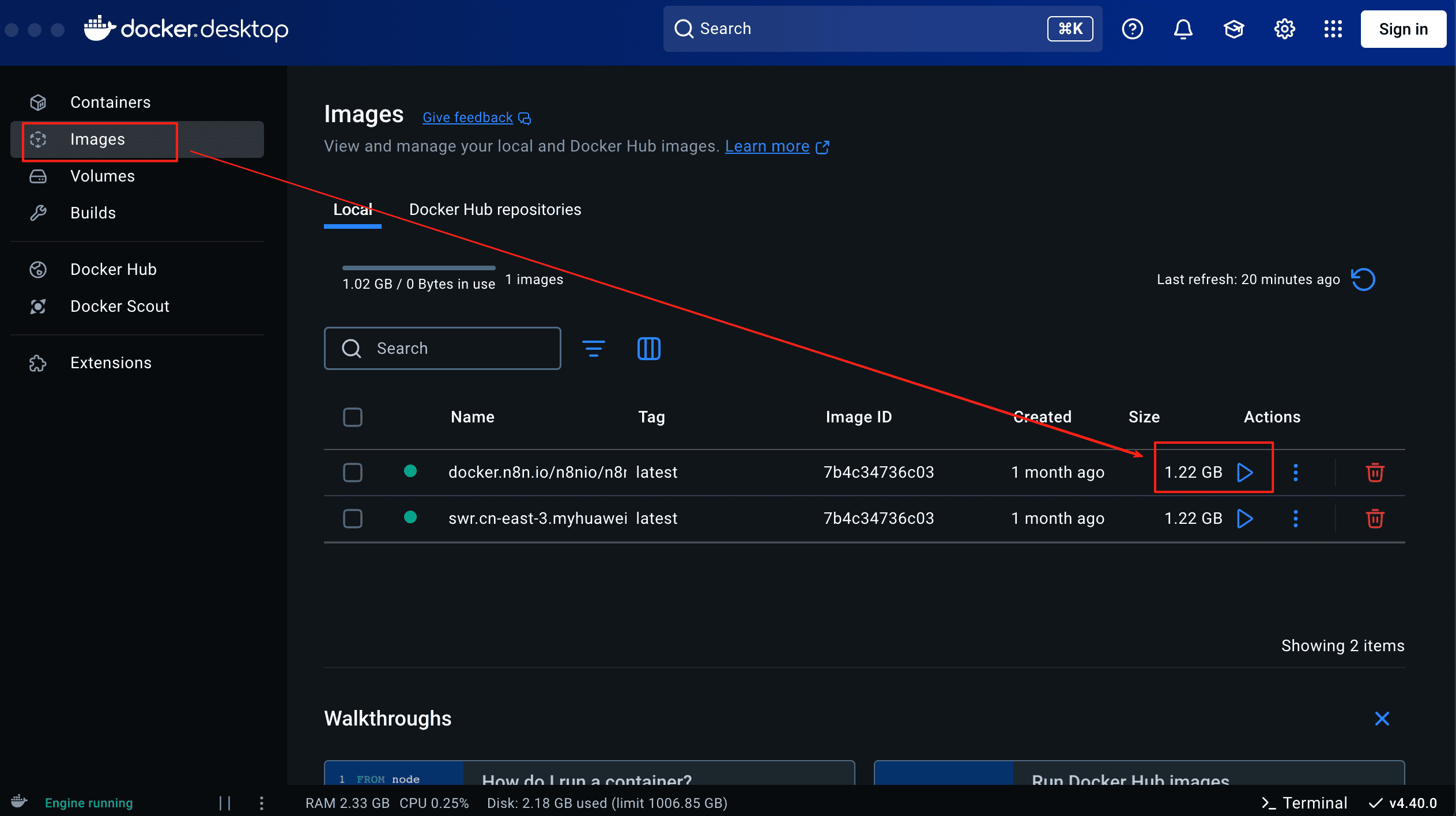Screen dimensions: 1456x816
Task: Open engine options menu in status bar
Action: (262, 803)
